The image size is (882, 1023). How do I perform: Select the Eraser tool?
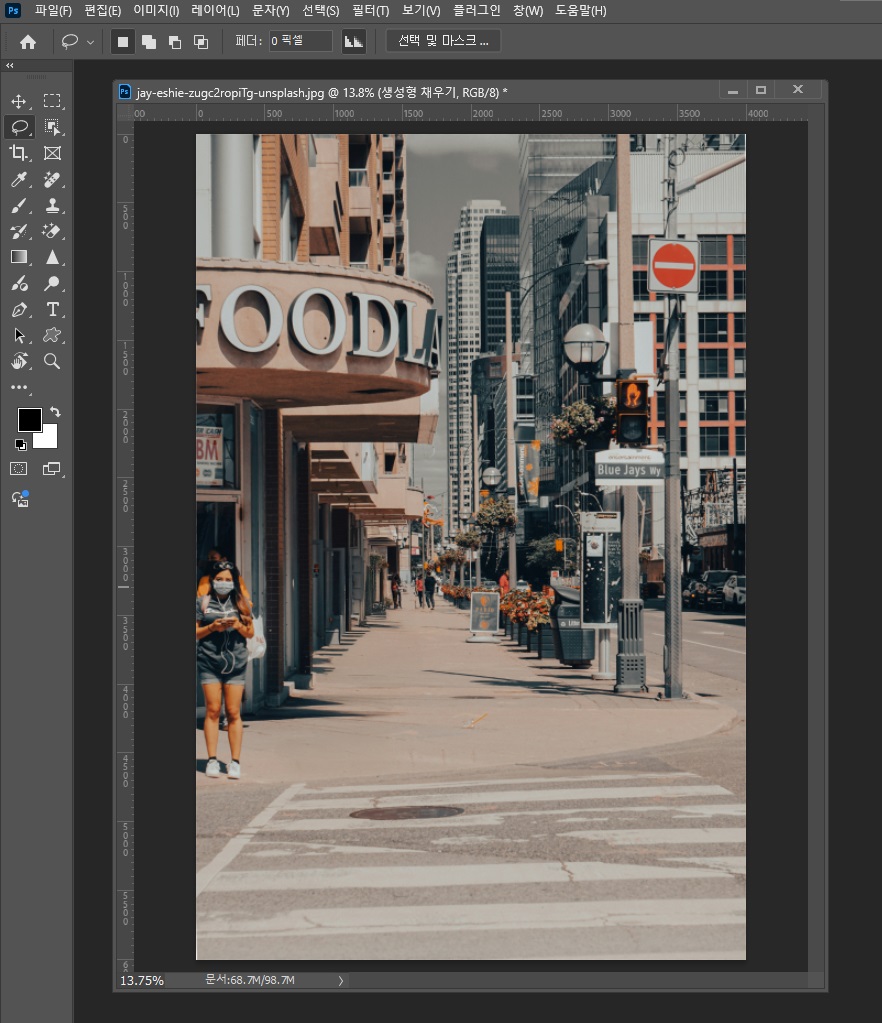[52, 231]
